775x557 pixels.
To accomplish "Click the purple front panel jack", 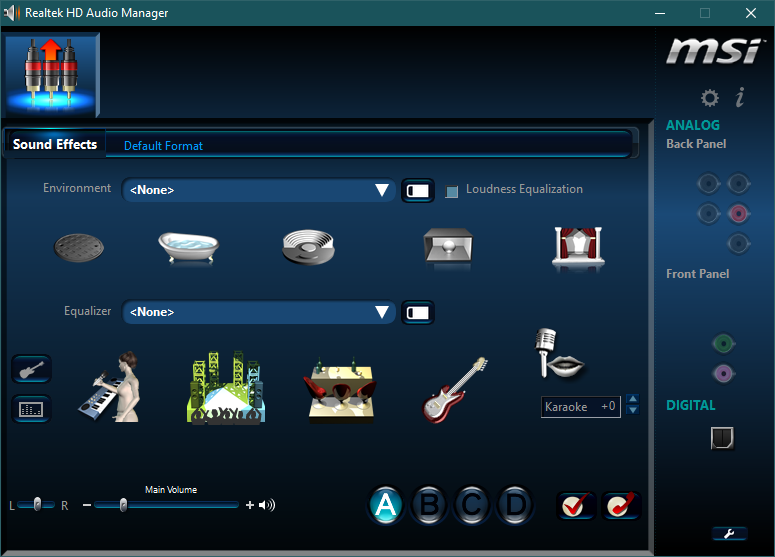I will 723,374.
